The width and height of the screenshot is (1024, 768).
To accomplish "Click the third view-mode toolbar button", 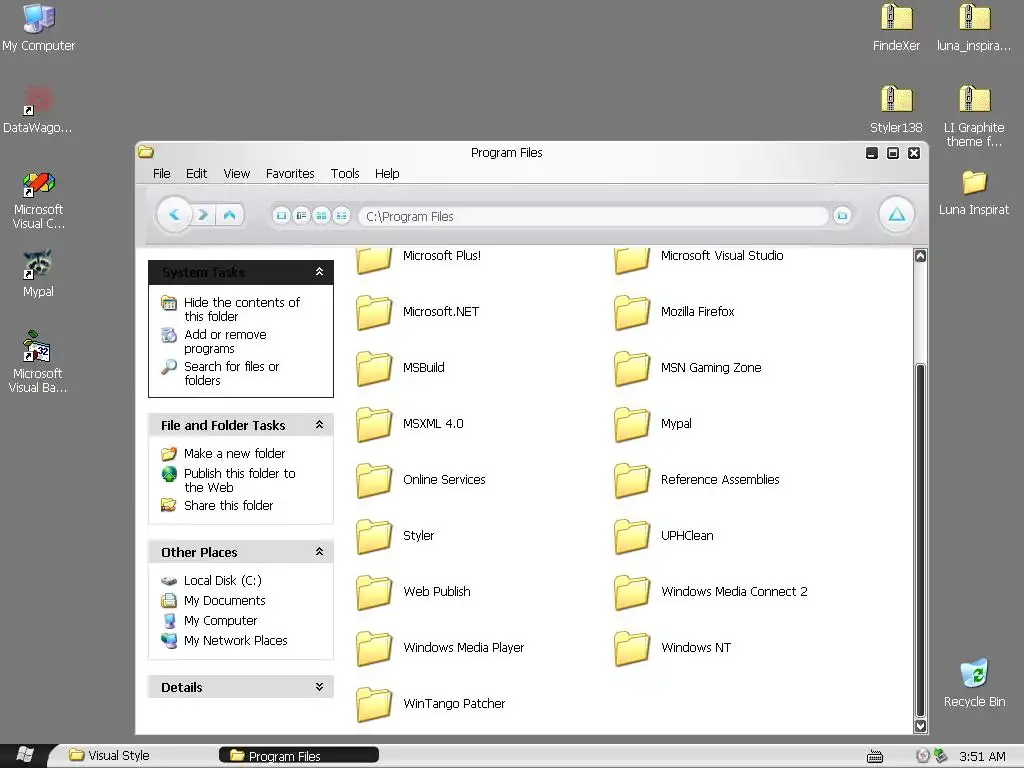I will (321, 216).
